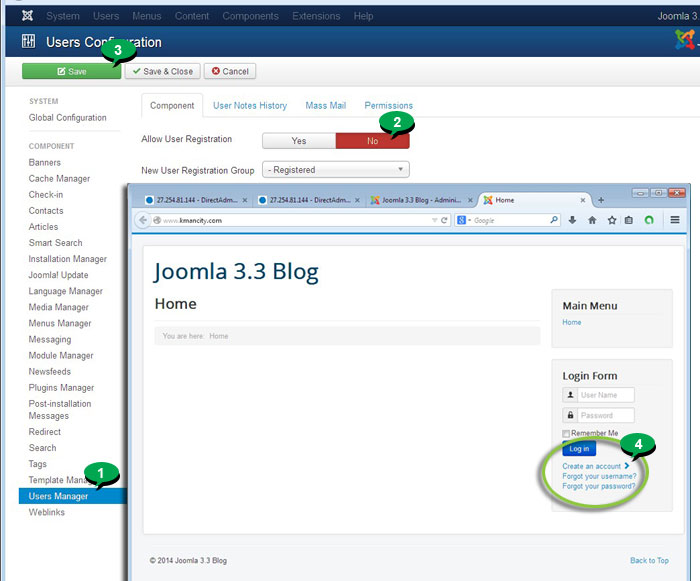Click the browser address bar
Screen dimensions: 700x581
point(295,220)
